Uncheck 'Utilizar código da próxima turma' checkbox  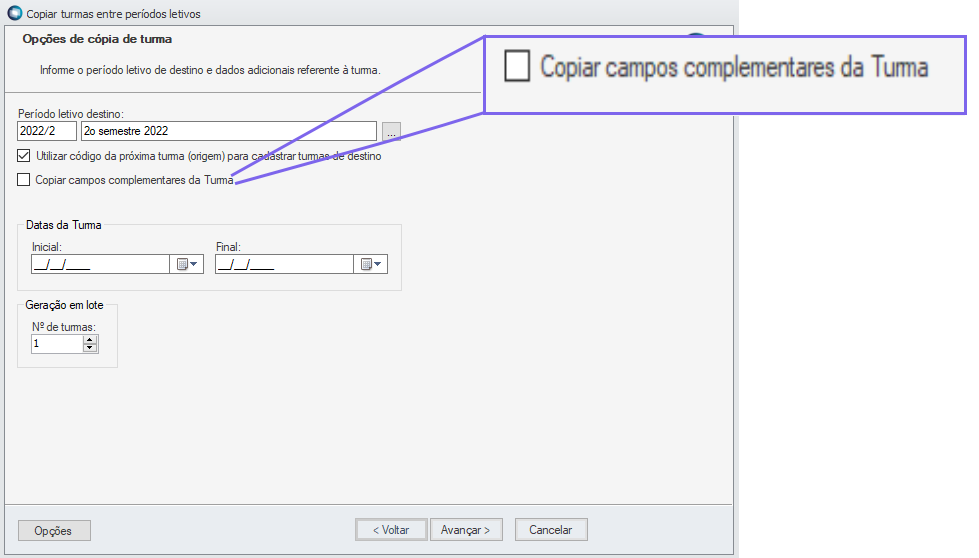[24, 156]
